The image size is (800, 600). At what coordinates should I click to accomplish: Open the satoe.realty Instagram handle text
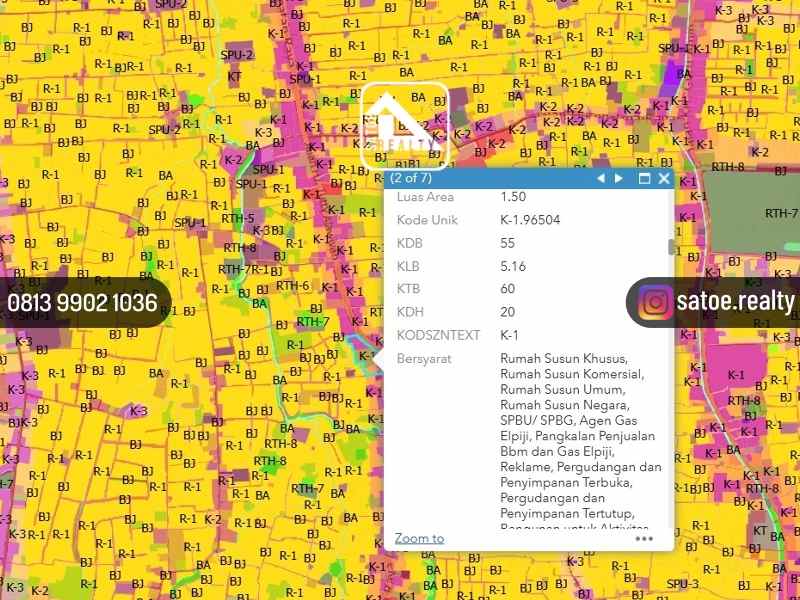pos(734,302)
